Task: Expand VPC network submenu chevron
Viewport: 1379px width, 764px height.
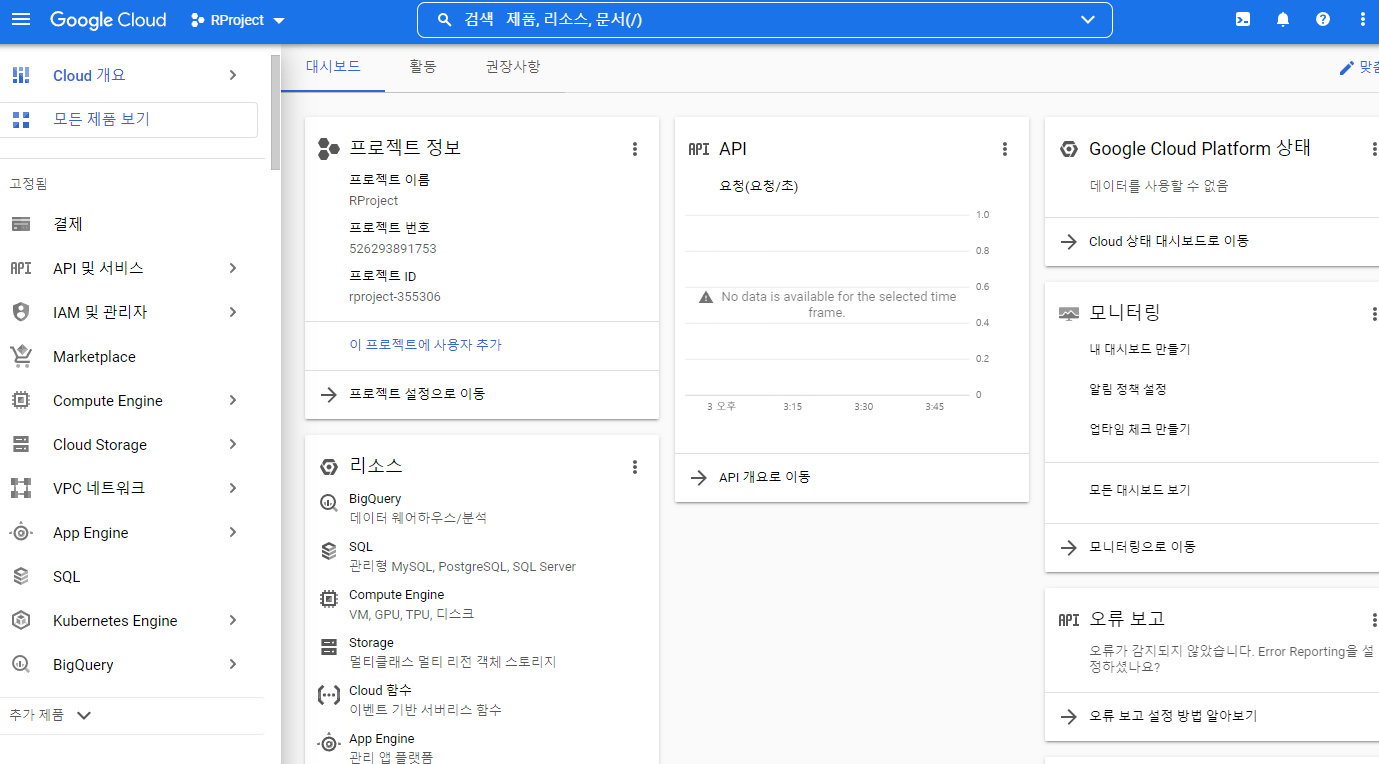Action: click(x=232, y=488)
